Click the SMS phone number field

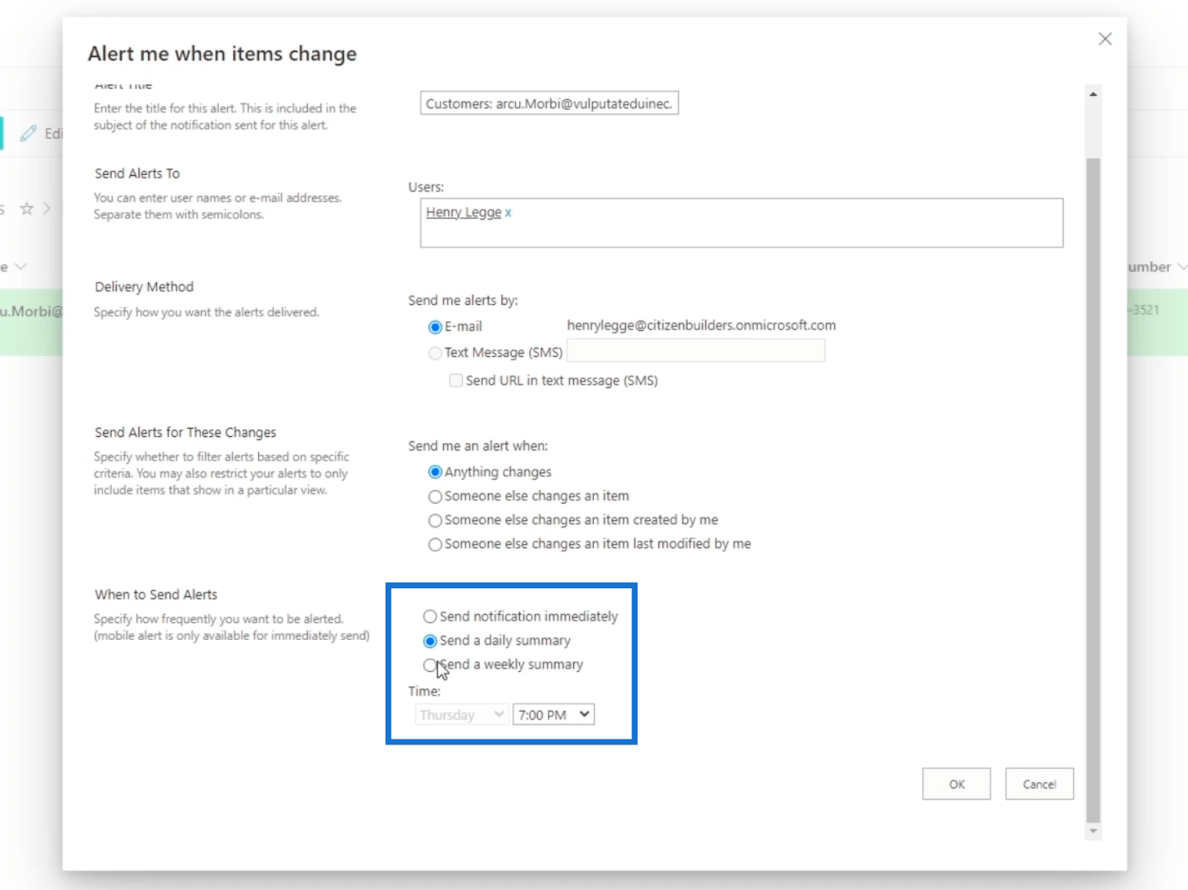pos(696,351)
